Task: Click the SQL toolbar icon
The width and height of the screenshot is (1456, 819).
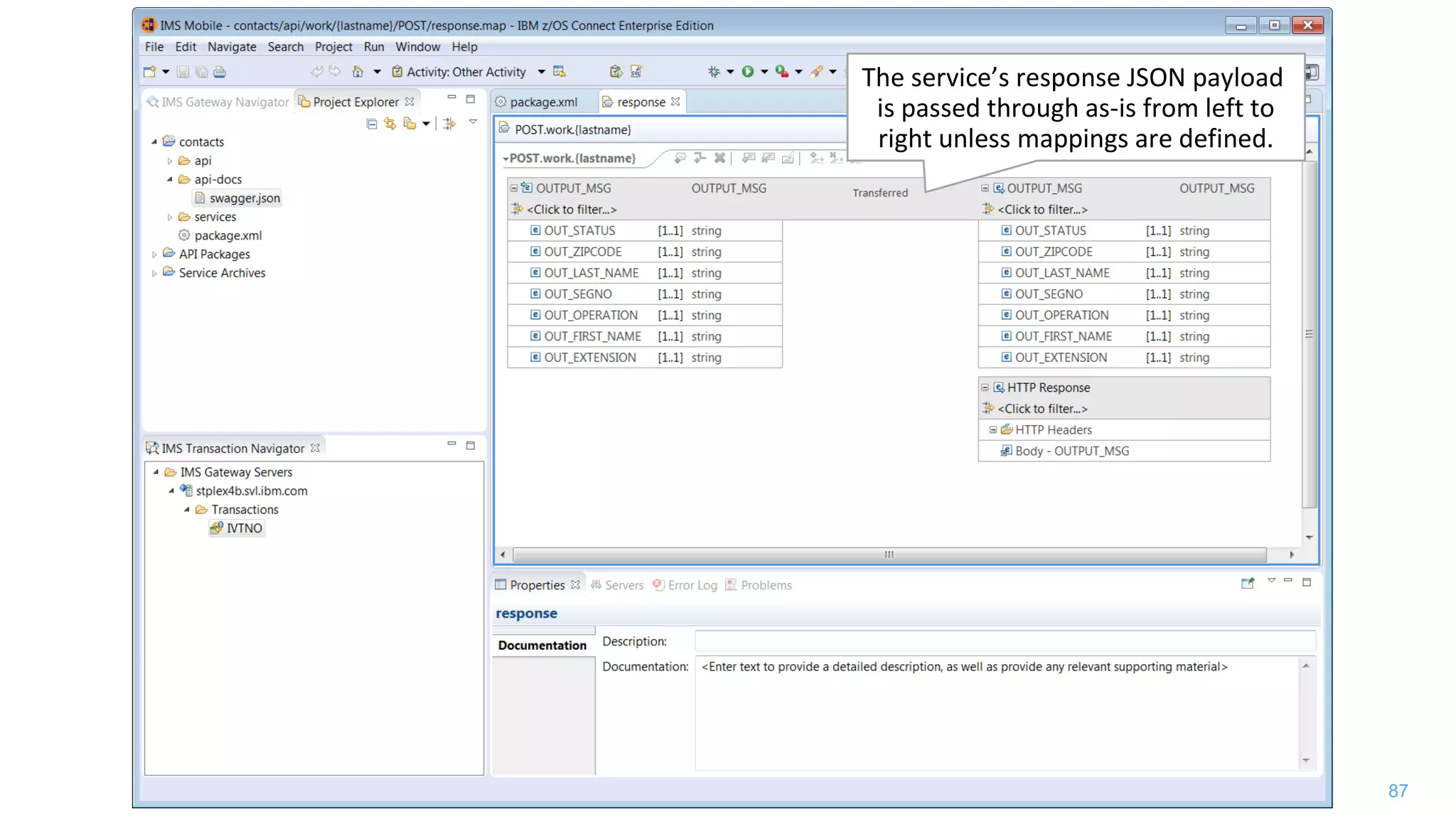Action: [x=636, y=72]
